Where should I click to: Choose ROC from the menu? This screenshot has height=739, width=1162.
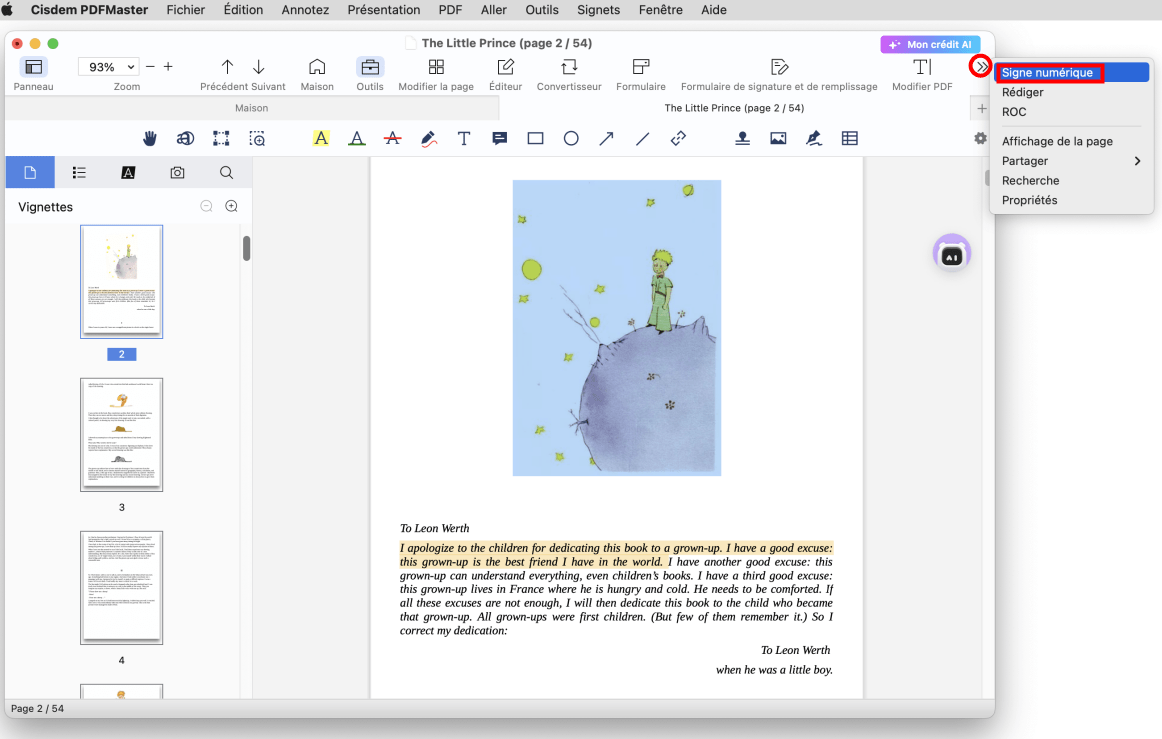coord(1014,112)
